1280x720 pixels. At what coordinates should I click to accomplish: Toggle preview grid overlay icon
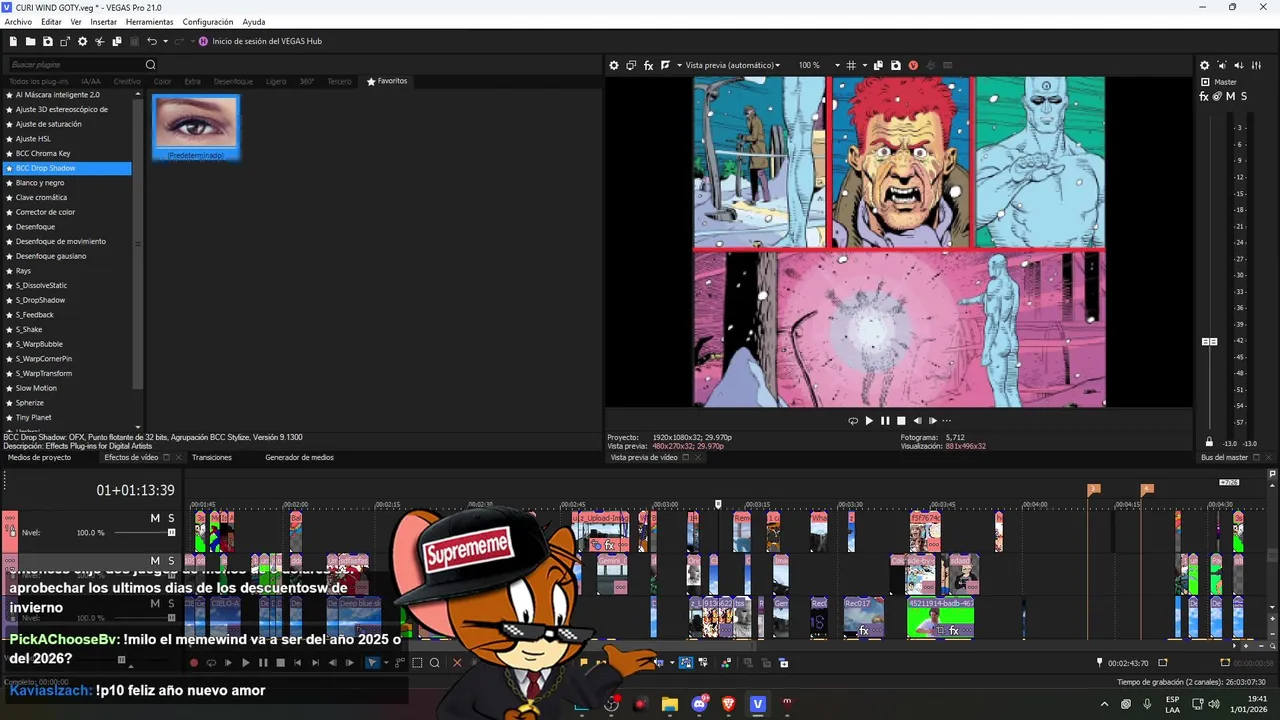[x=851, y=65]
